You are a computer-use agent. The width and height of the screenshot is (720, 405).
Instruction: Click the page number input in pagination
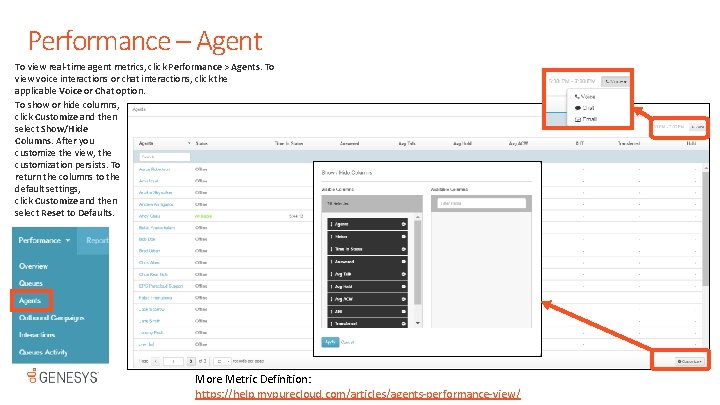point(174,361)
